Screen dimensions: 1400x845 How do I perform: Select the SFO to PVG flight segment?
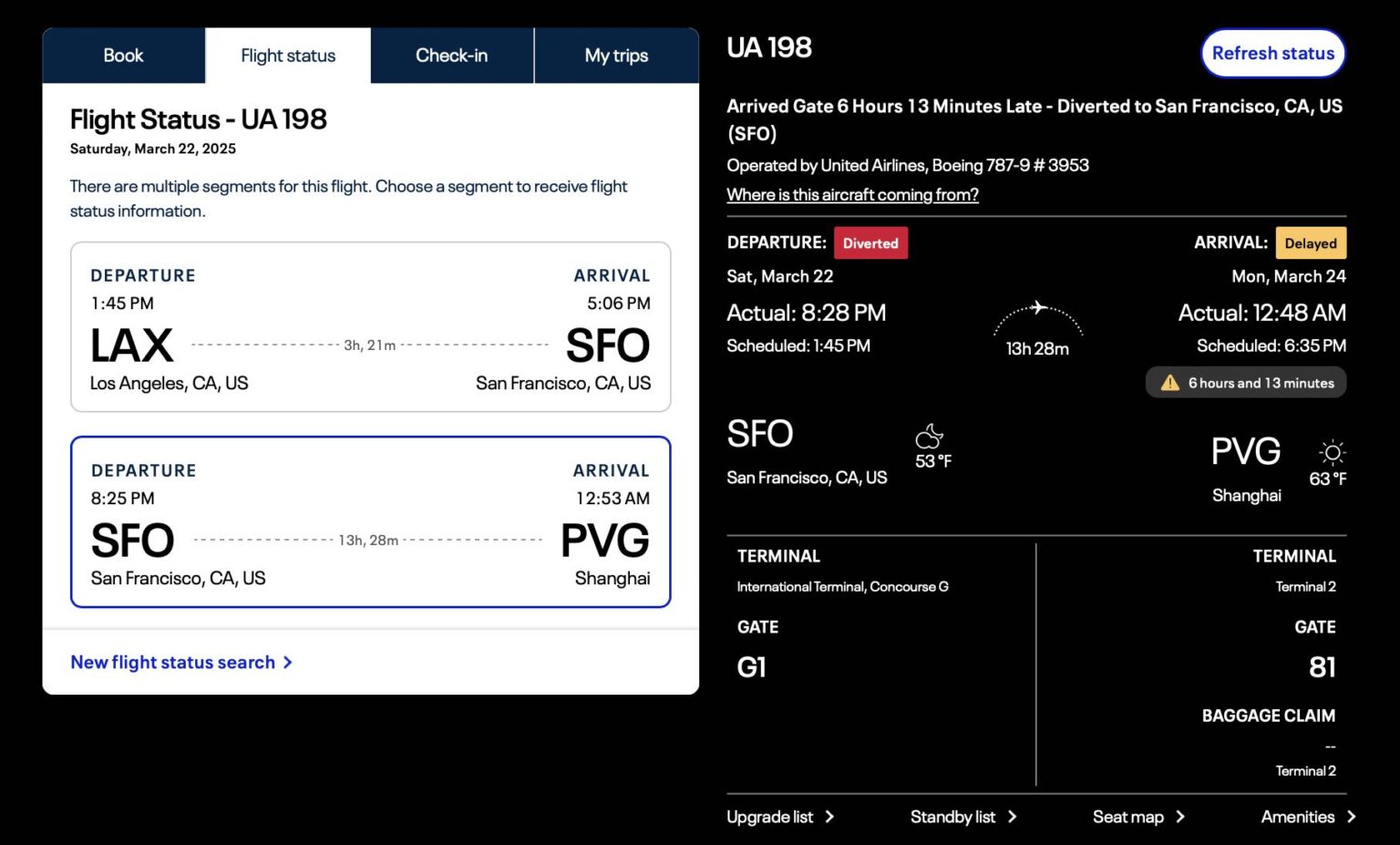pyautogui.click(x=370, y=521)
